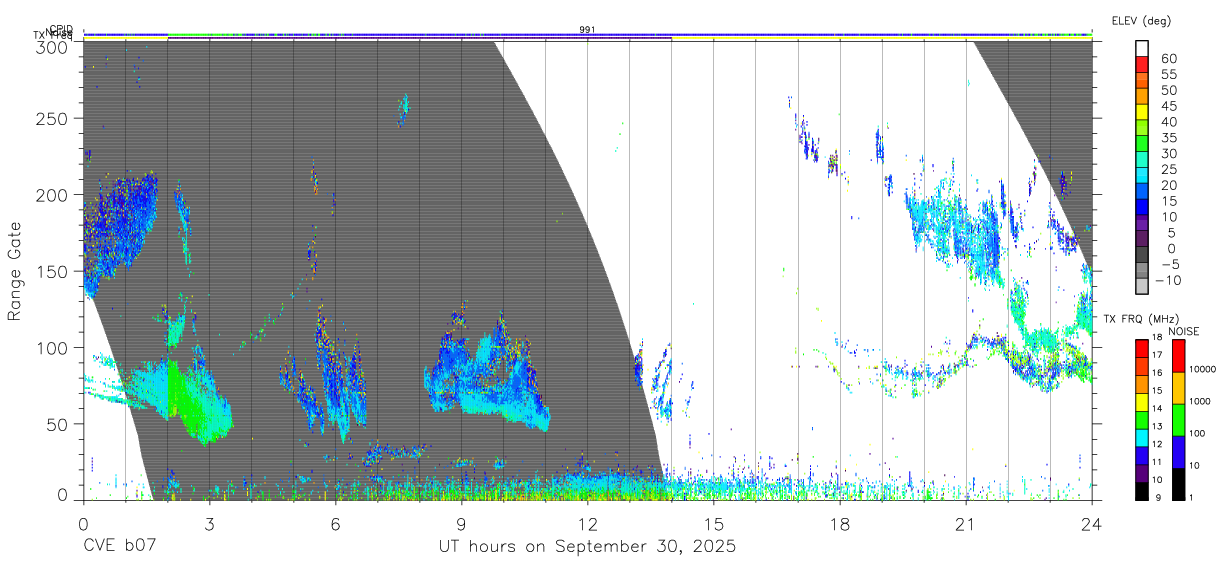Click the '200' range gate tick label
The image size is (1228, 567).
click(x=52, y=194)
